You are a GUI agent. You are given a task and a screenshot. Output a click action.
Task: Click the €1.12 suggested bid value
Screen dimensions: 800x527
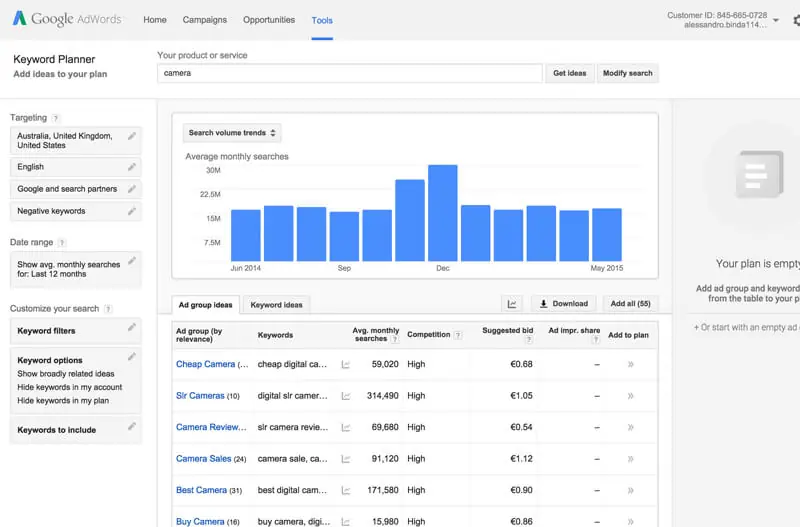[x=521, y=459]
